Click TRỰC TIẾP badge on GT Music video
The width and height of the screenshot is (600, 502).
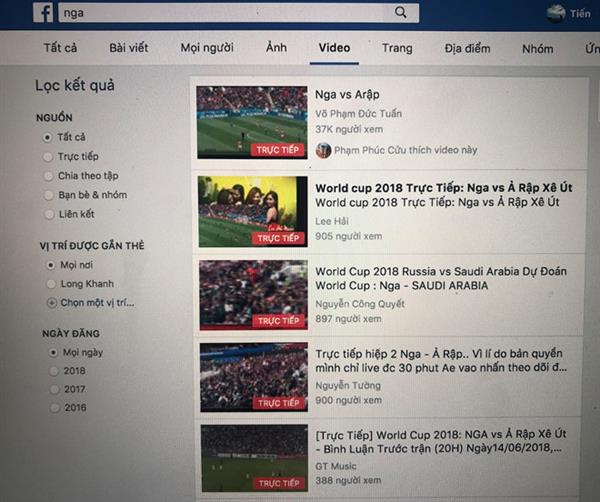[279, 483]
